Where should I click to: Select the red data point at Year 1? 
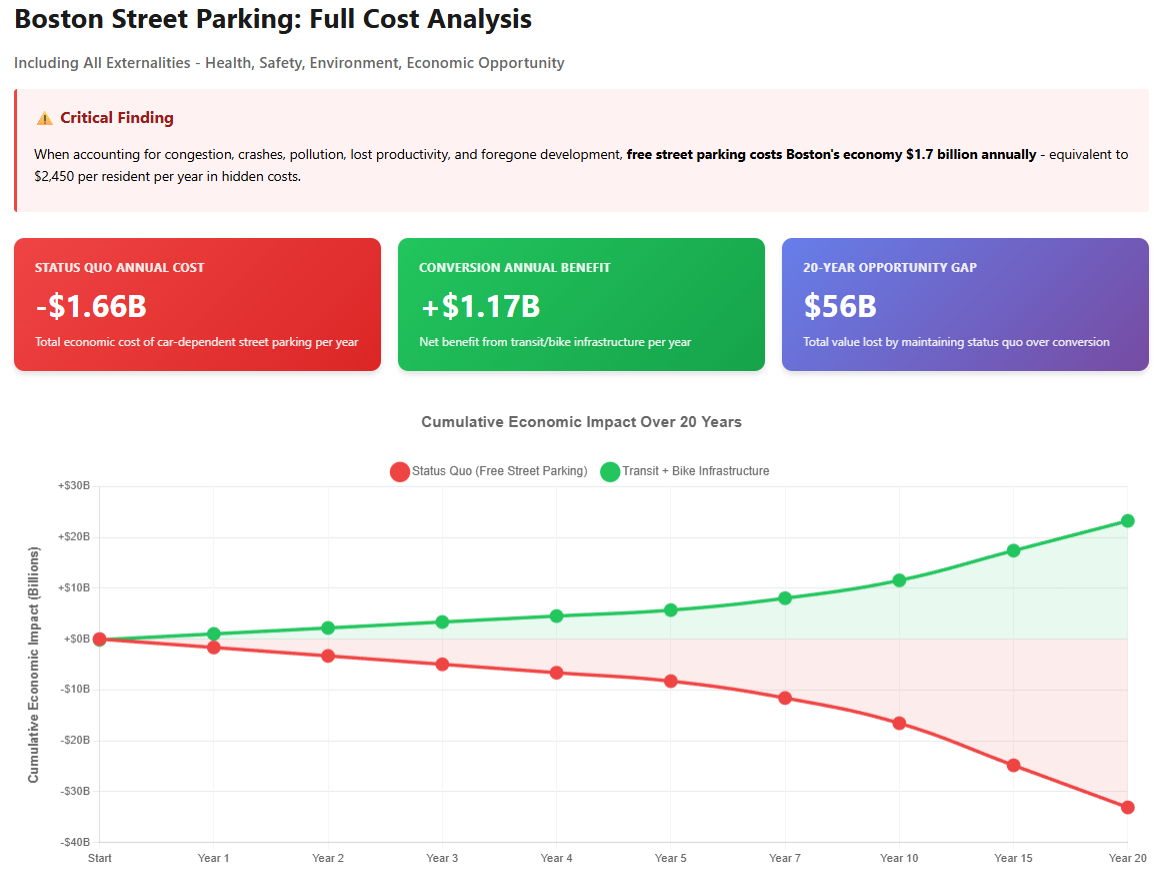(213, 647)
